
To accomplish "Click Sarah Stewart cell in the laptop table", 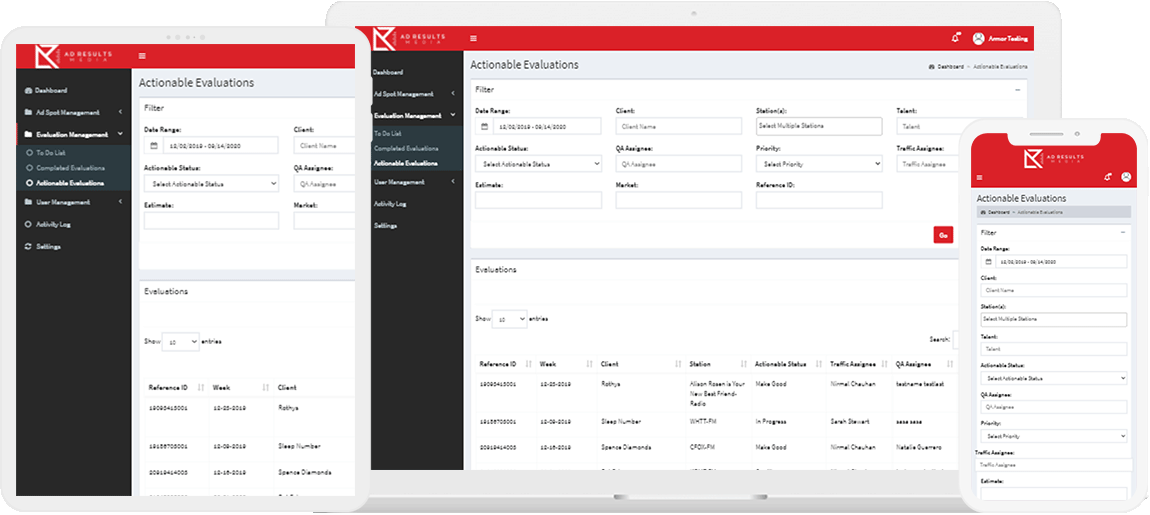I will (849, 422).
